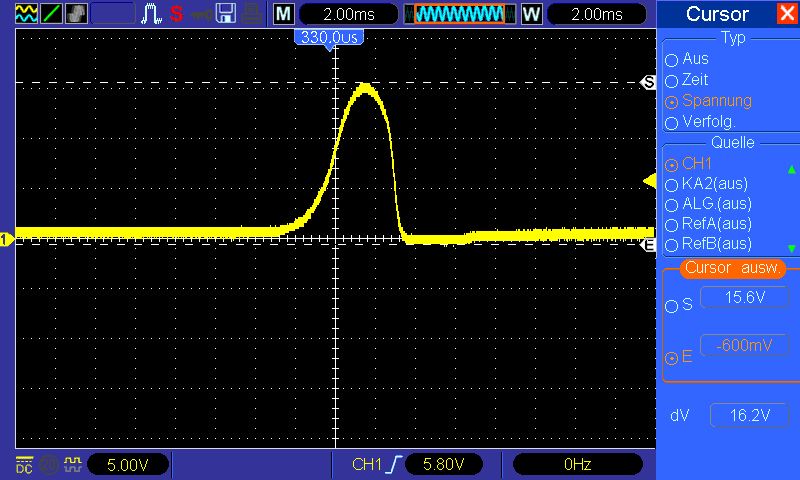Screen dimensions: 800x480
Task: Choose CH1 as cursor source
Action: coord(688,164)
